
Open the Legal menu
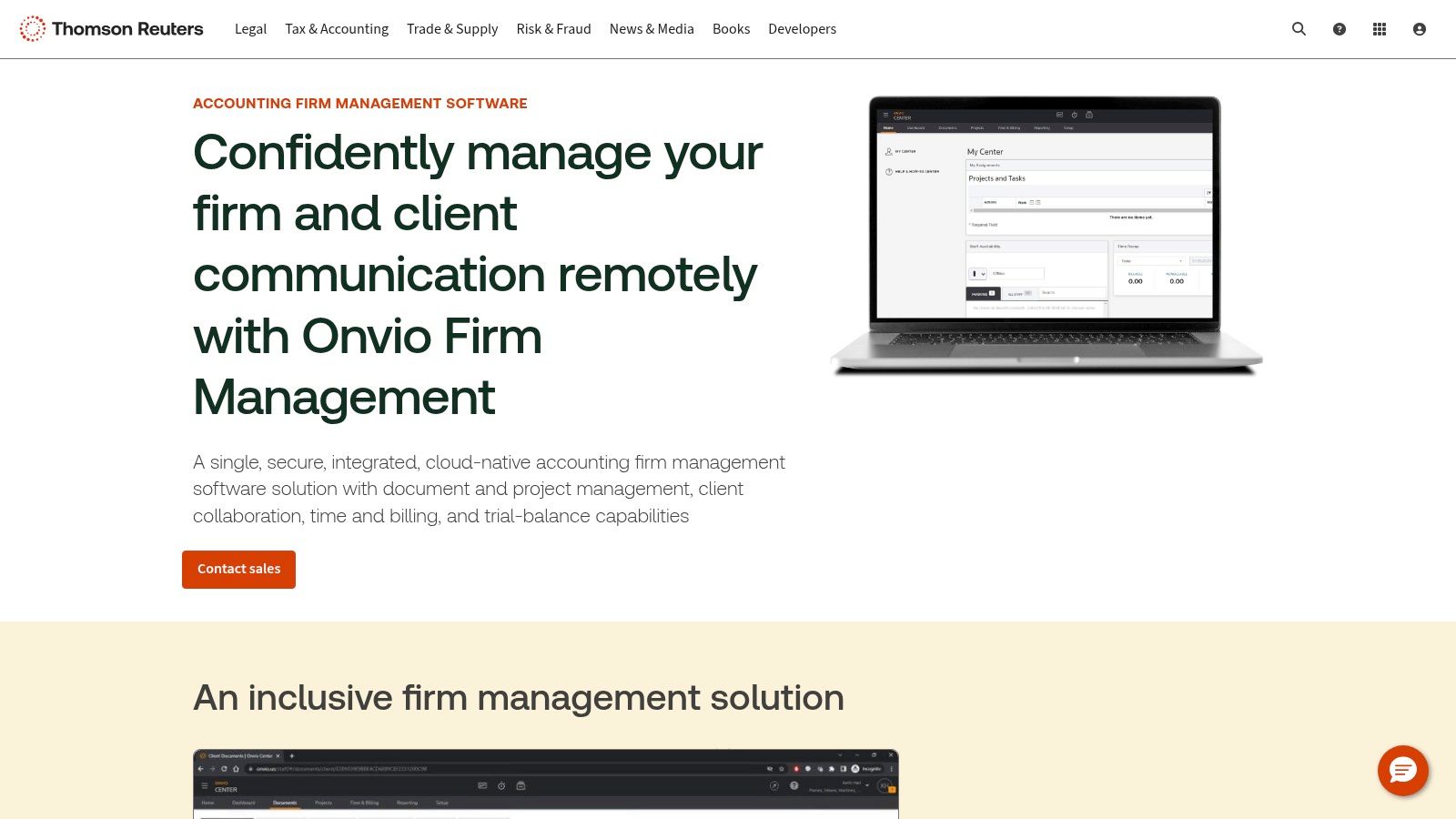250,29
